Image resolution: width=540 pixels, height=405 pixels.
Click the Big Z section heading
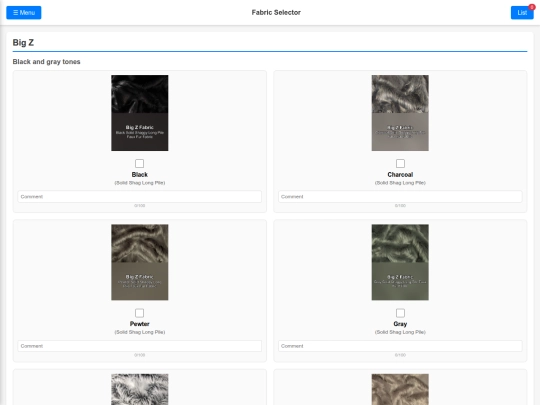[23, 43]
